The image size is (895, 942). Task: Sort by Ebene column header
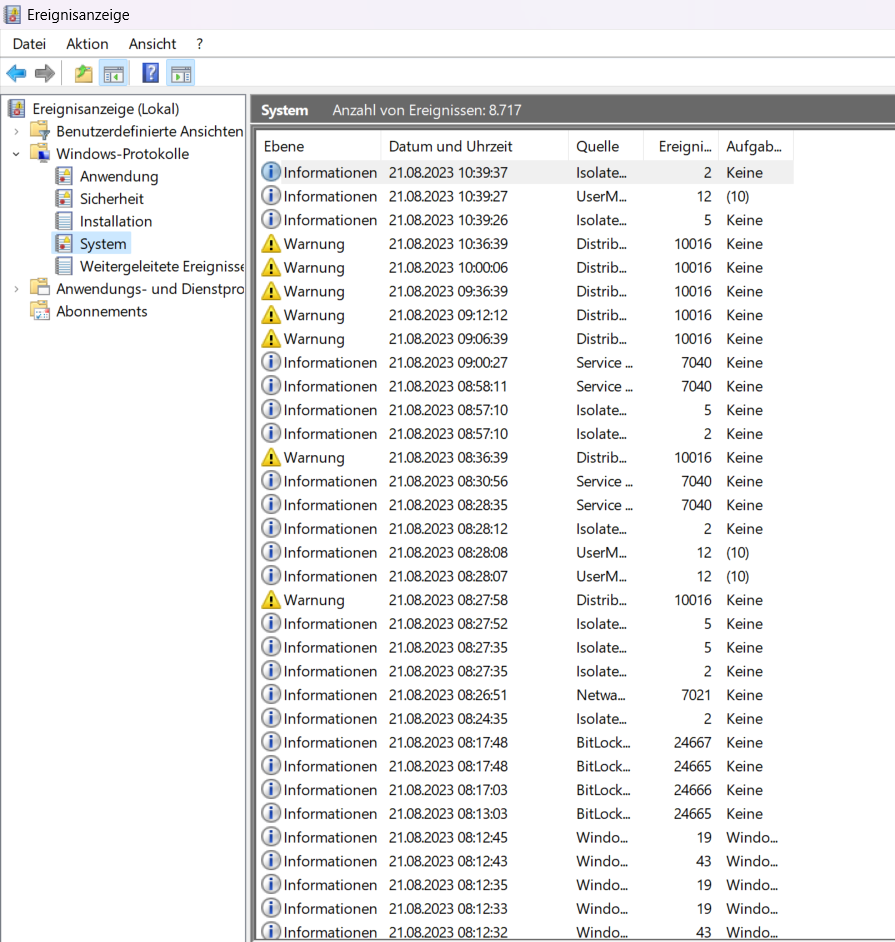point(320,146)
